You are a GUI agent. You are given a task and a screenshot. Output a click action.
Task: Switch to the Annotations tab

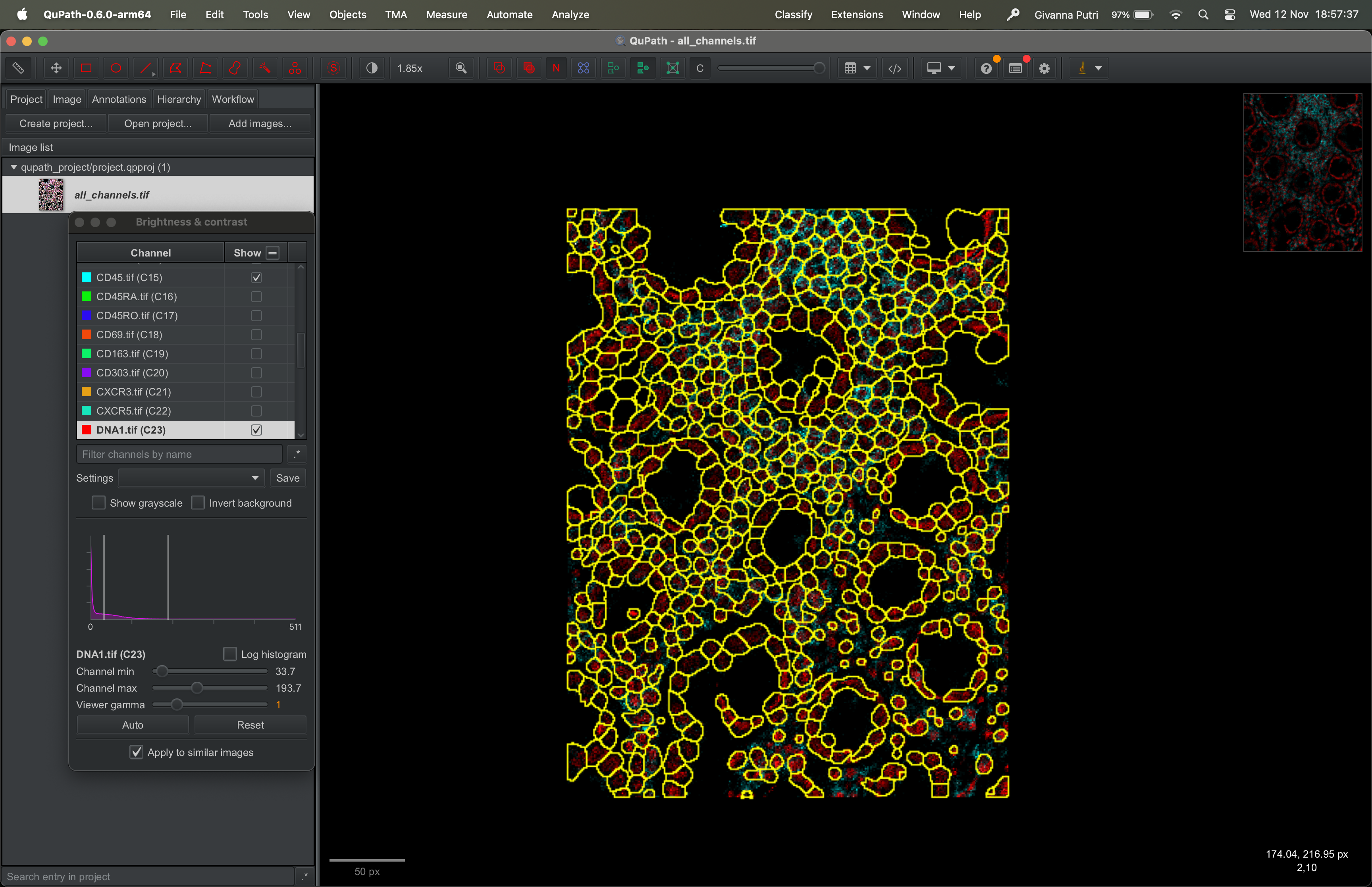point(119,99)
